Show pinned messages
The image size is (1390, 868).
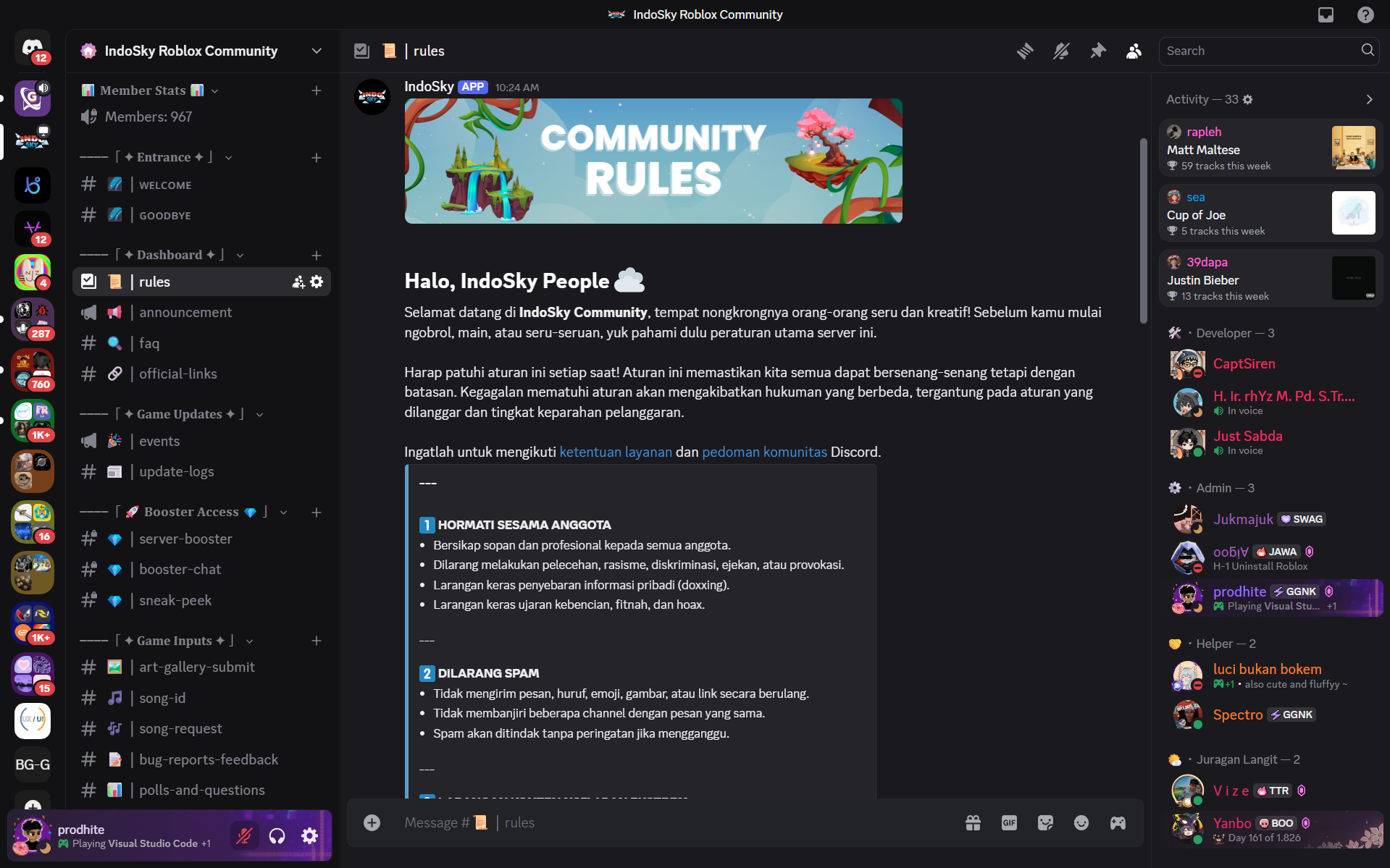tap(1098, 51)
